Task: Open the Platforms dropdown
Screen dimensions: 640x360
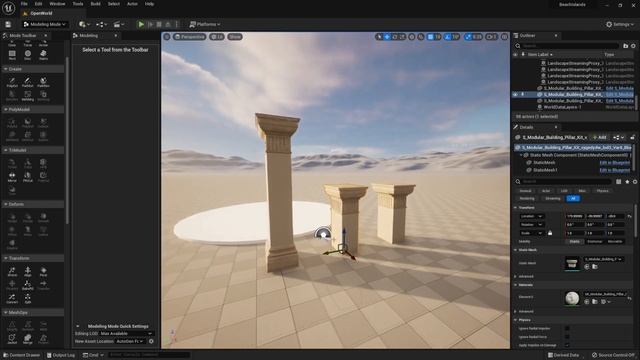Action: pos(205,24)
